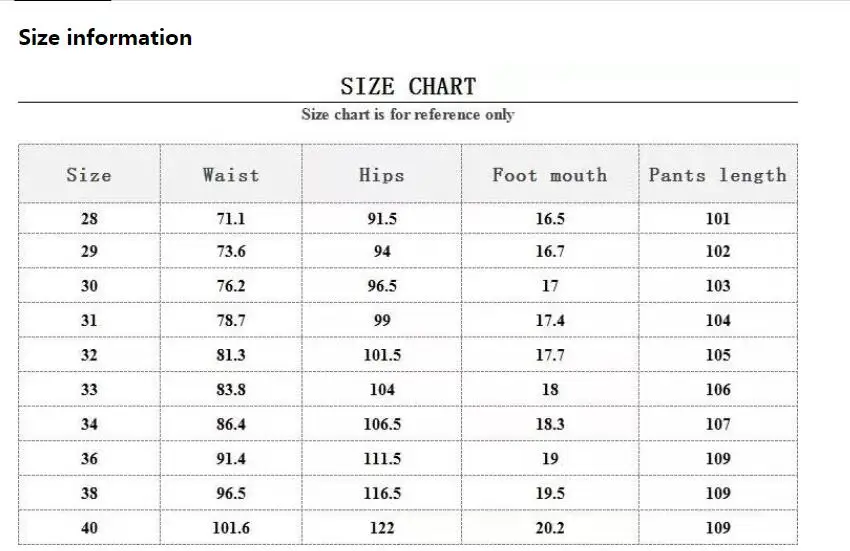Image resolution: width=850 pixels, height=551 pixels.
Task: Select the Hips column header
Action: (382, 175)
